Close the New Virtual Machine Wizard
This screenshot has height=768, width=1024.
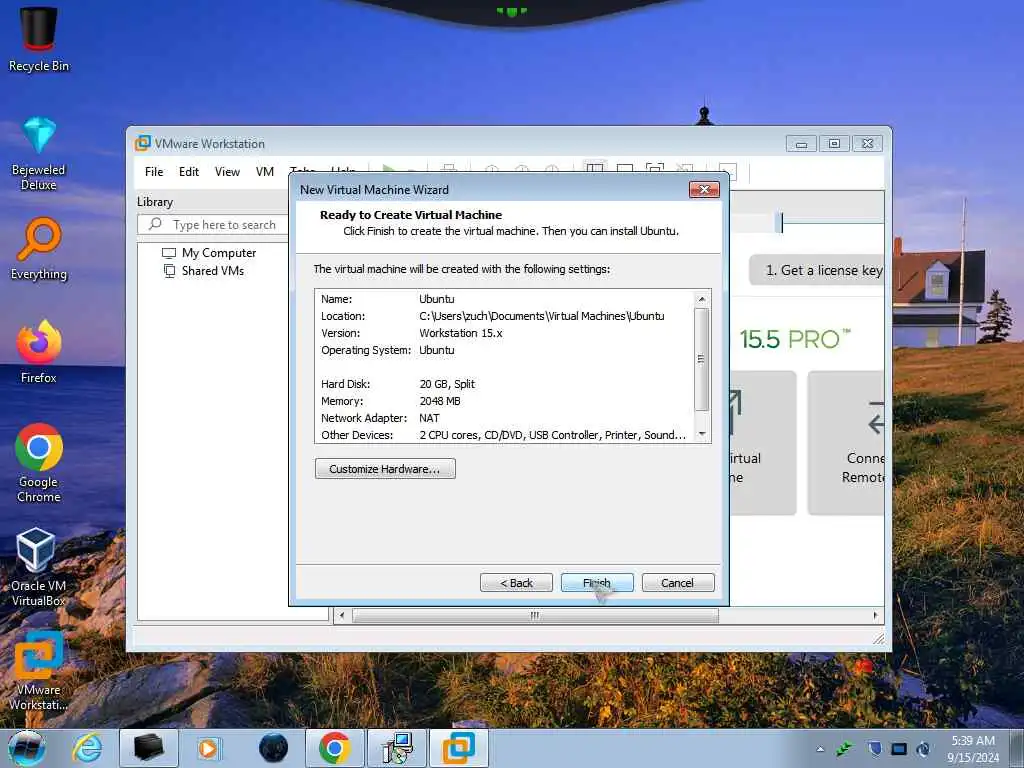pyautogui.click(x=704, y=189)
